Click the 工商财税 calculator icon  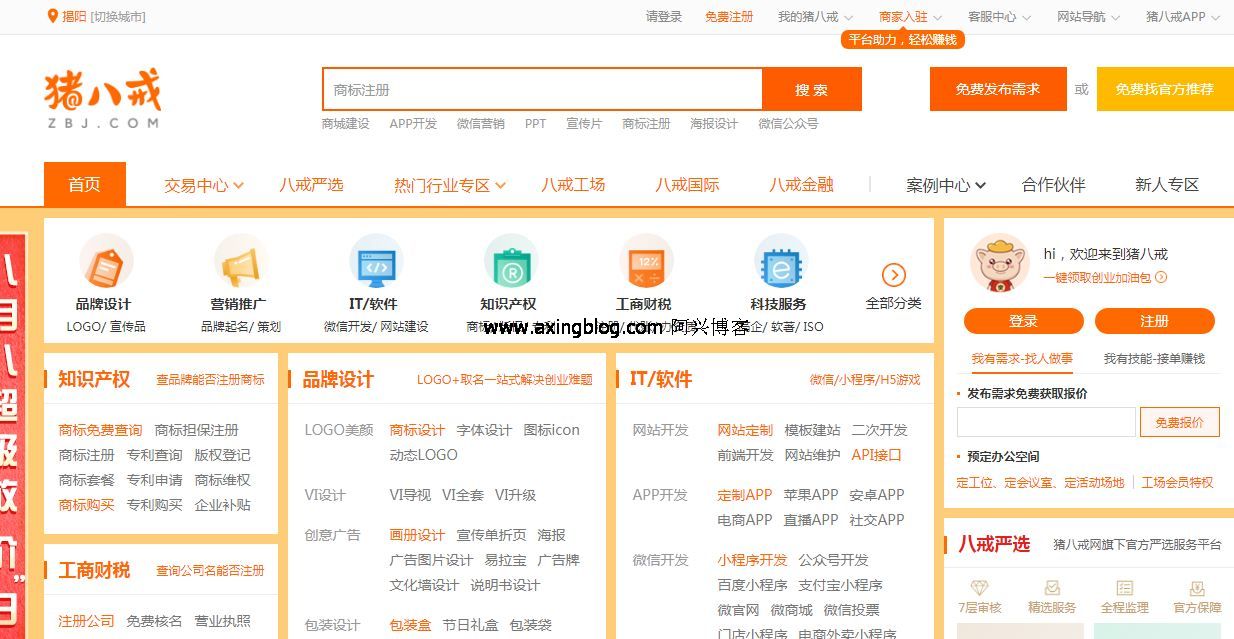tap(645, 262)
